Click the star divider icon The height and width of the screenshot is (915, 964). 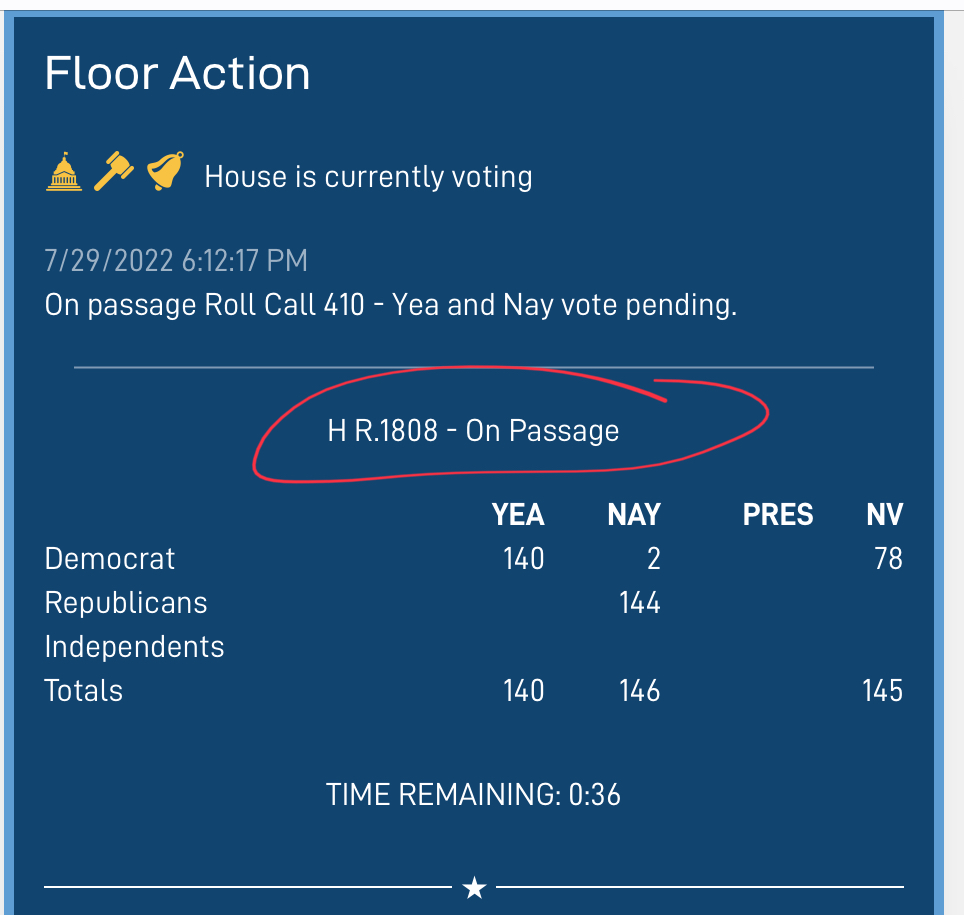pos(474,887)
